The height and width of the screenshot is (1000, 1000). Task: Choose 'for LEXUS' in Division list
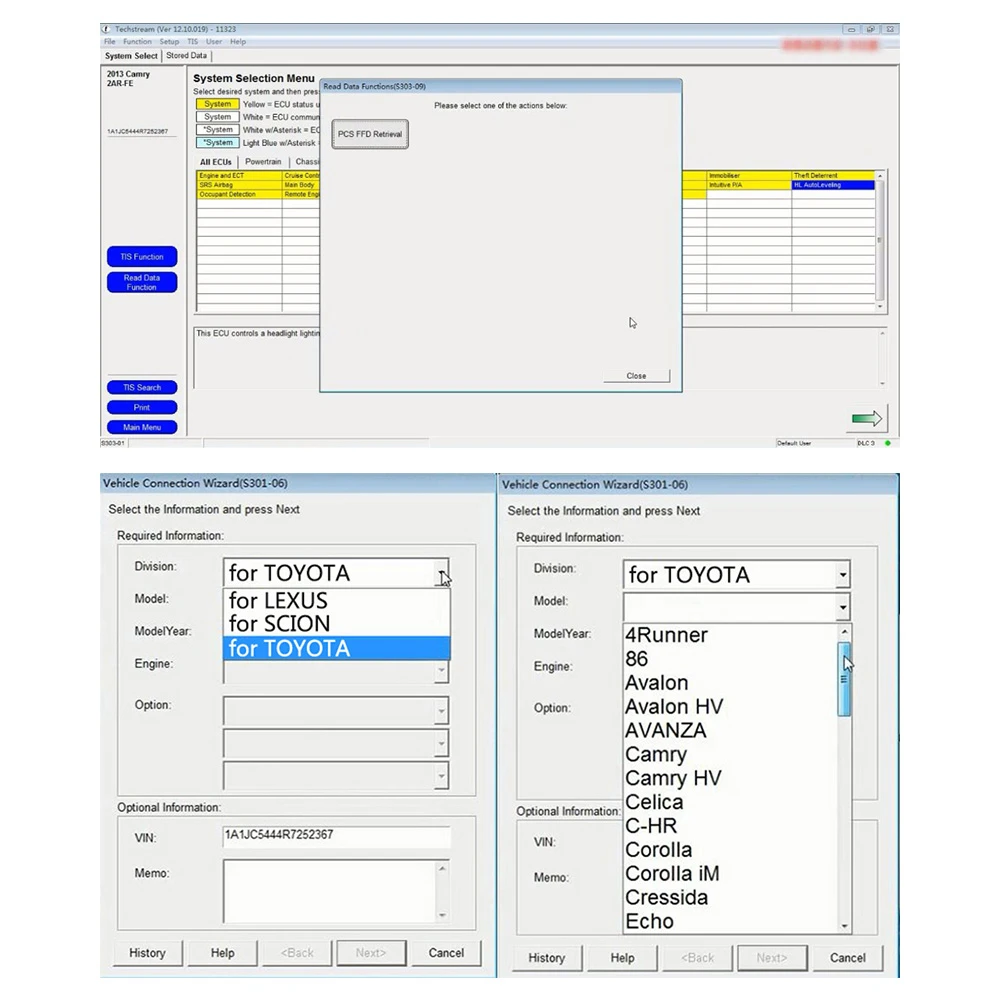pyautogui.click(x=337, y=600)
